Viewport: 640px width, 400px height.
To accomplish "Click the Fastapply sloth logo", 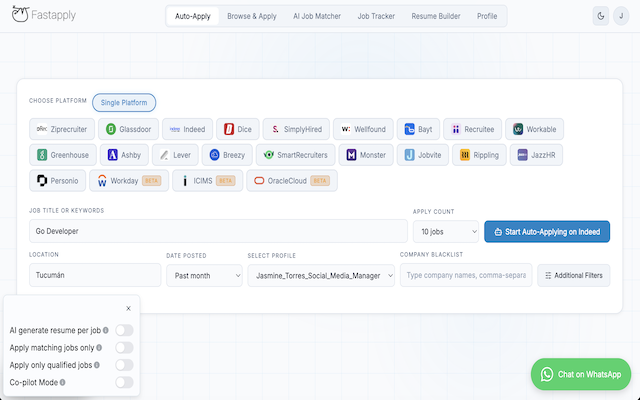I will point(20,15).
